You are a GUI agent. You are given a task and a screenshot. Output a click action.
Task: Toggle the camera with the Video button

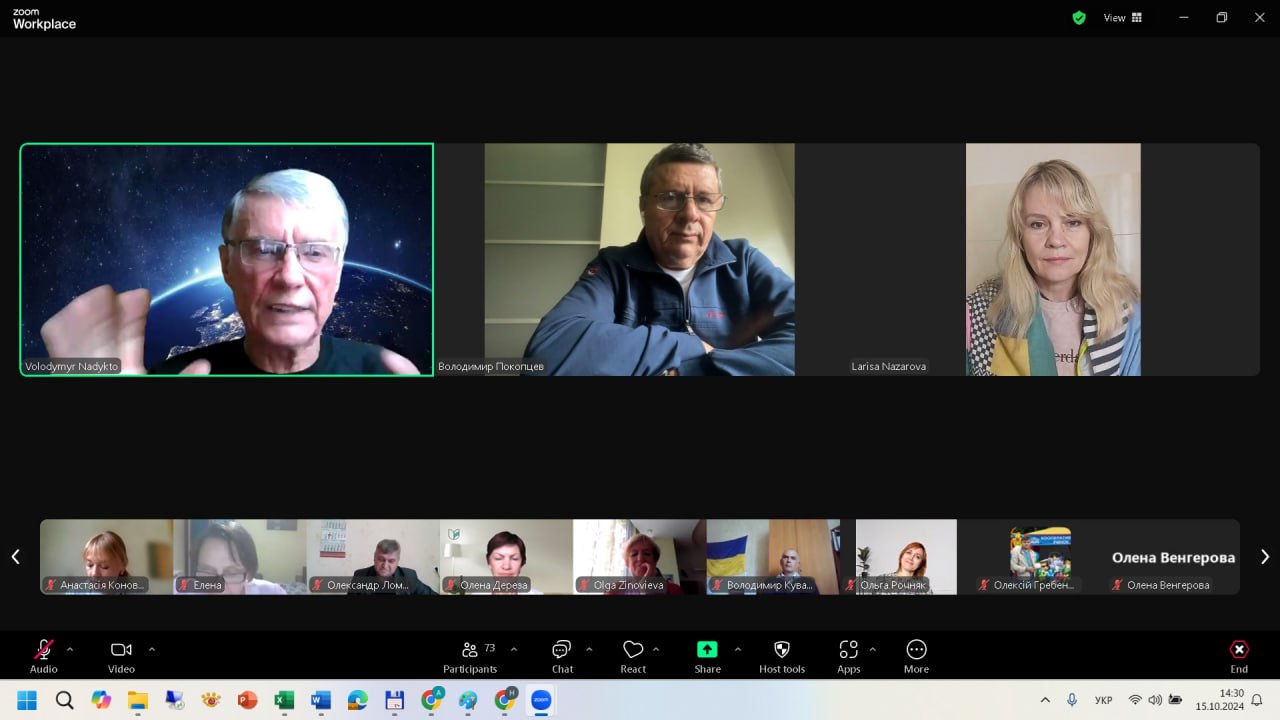121,656
